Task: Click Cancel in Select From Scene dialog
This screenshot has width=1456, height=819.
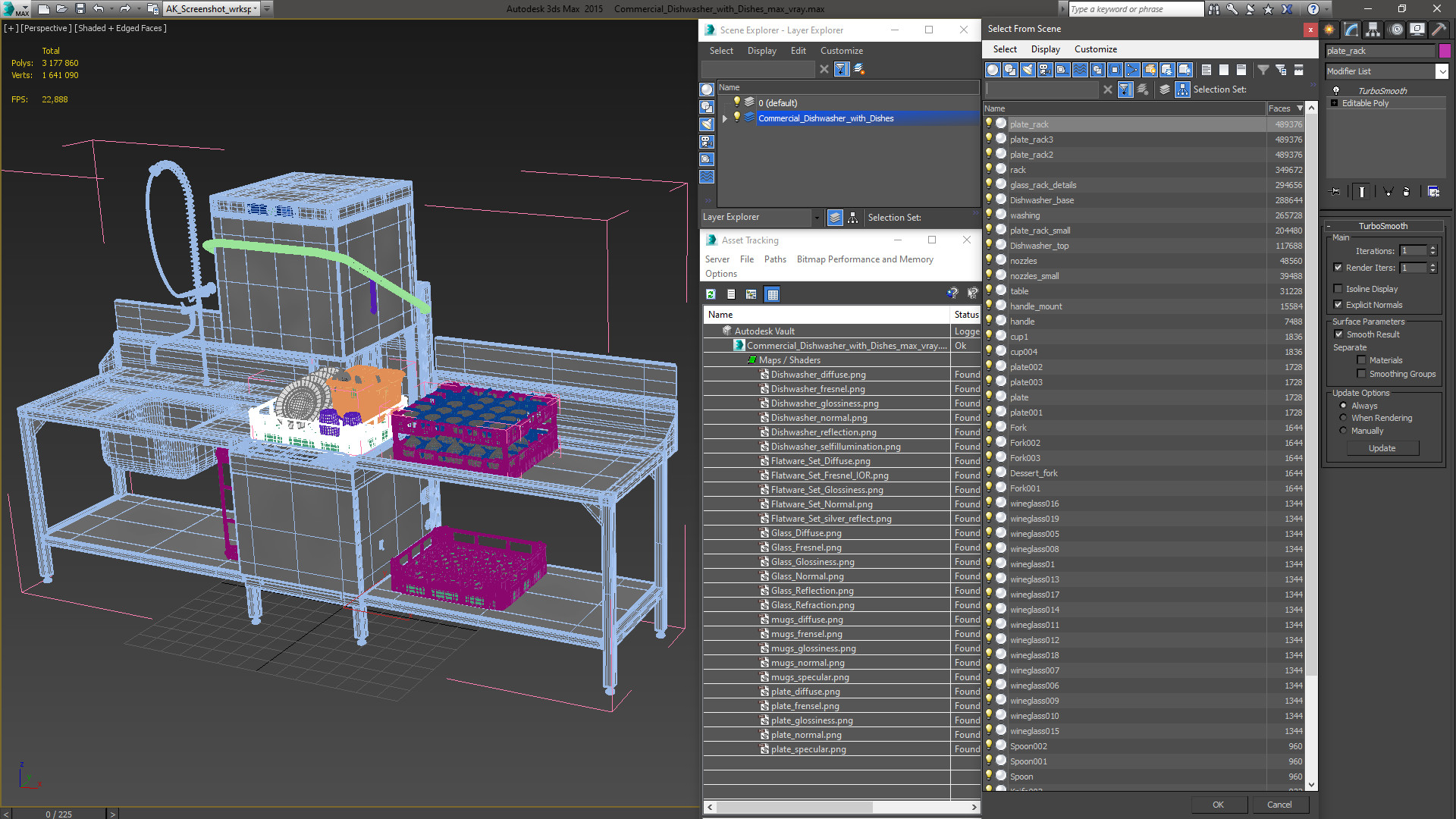Action: pyautogui.click(x=1279, y=805)
